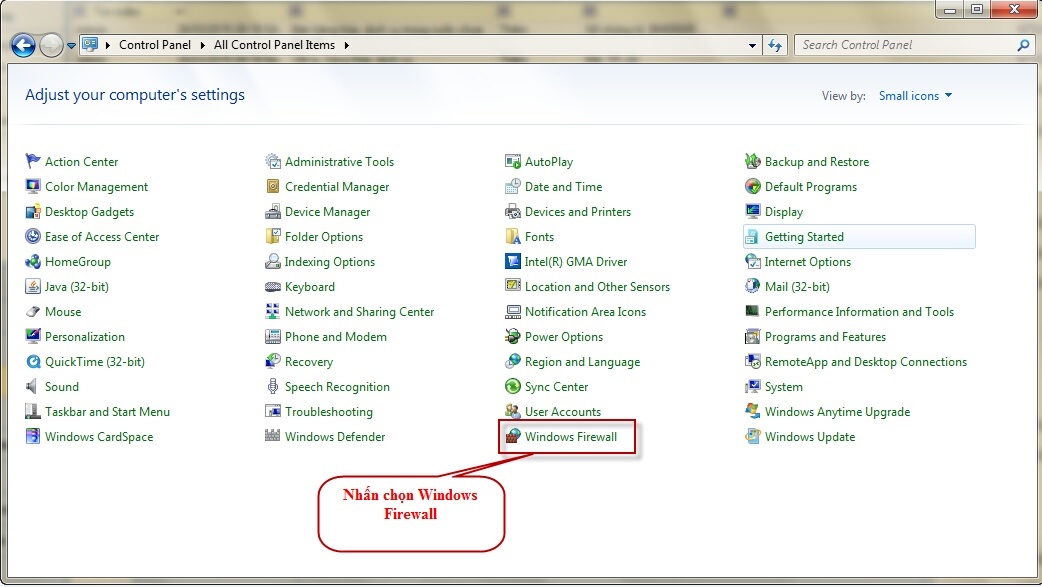This screenshot has height=587, width=1042.
Task: Open the Recovery link
Action: tap(309, 362)
